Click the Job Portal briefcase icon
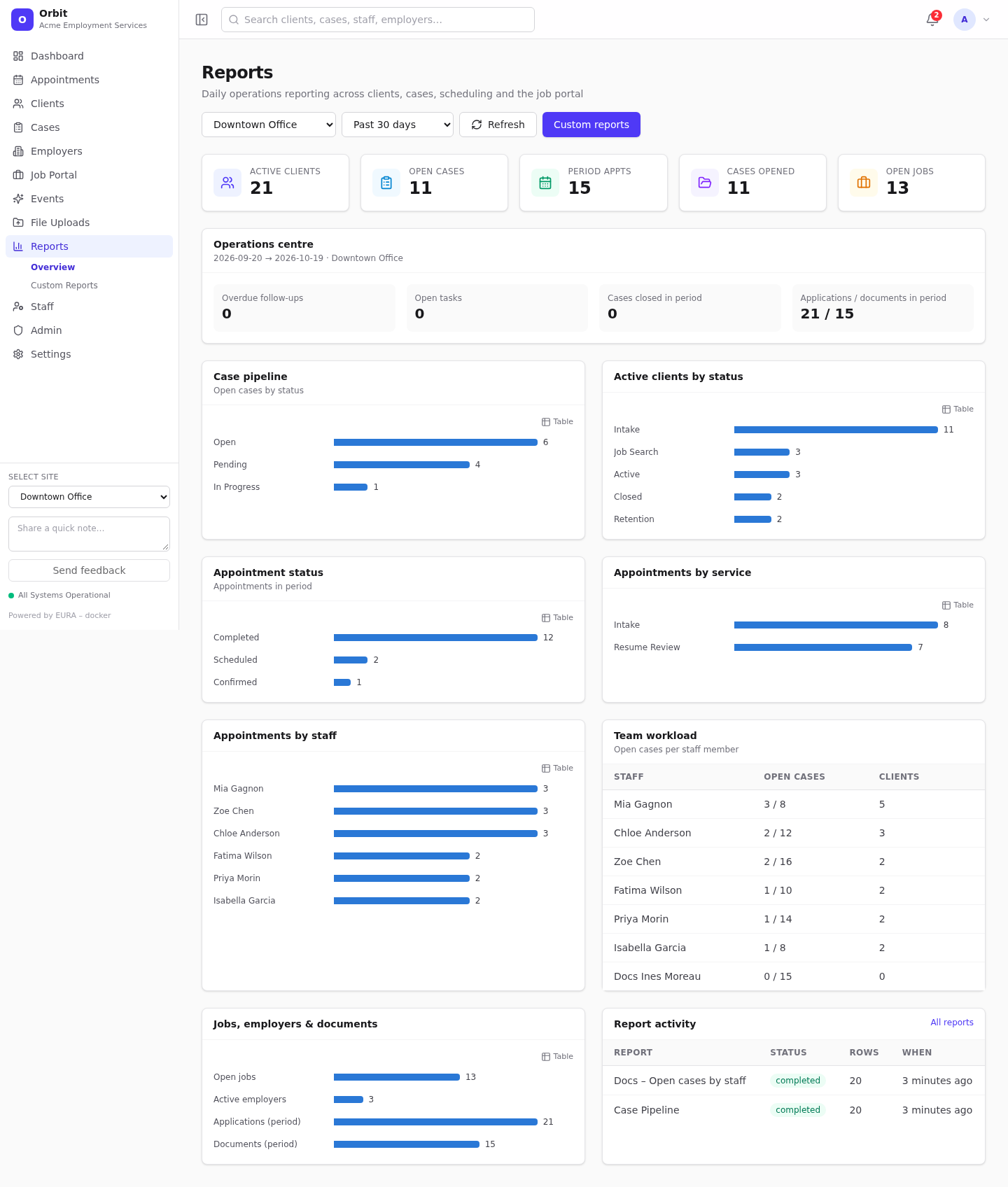This screenshot has width=1008, height=1187. point(18,175)
